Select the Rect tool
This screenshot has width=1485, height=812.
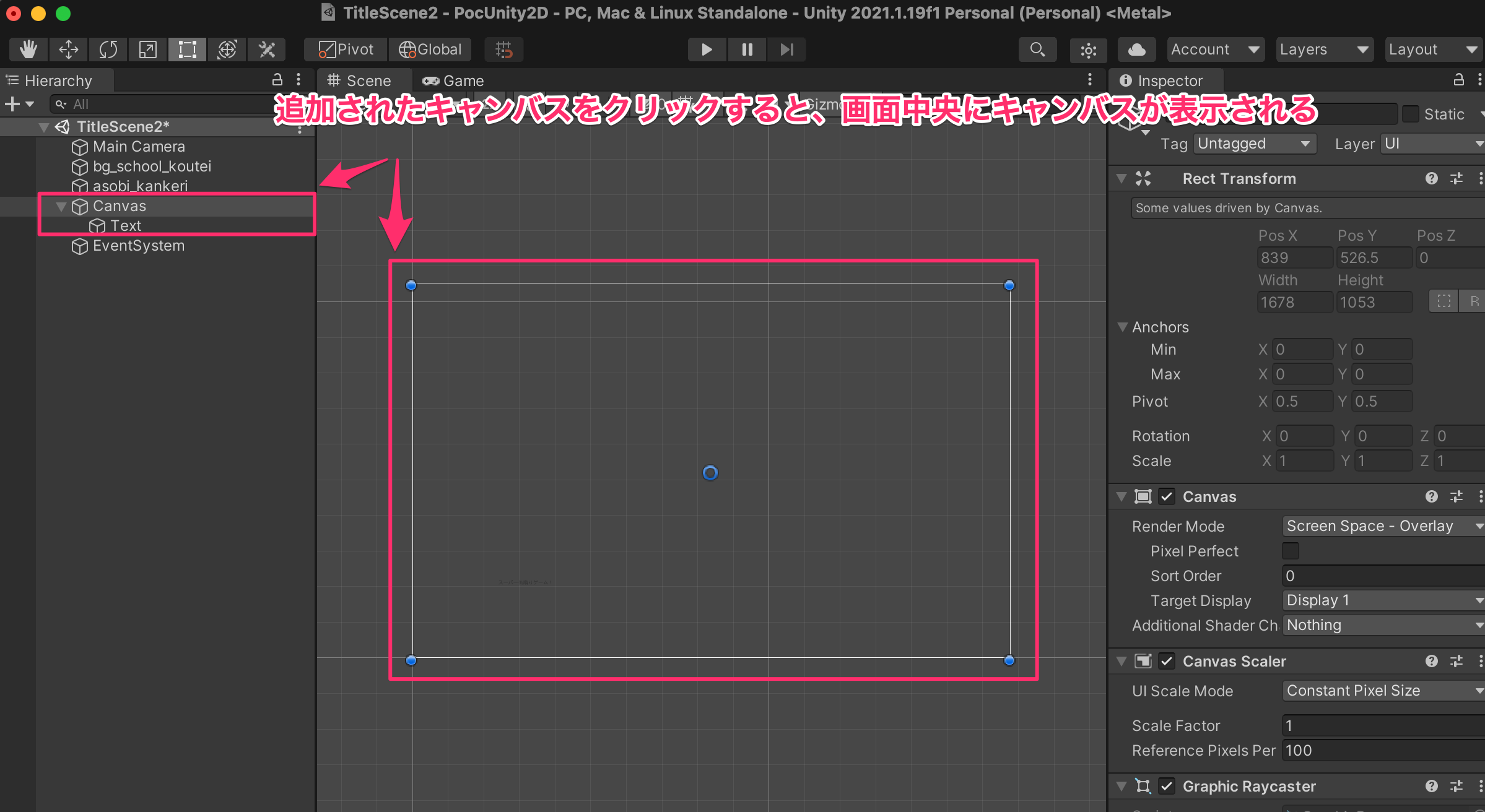[187, 50]
